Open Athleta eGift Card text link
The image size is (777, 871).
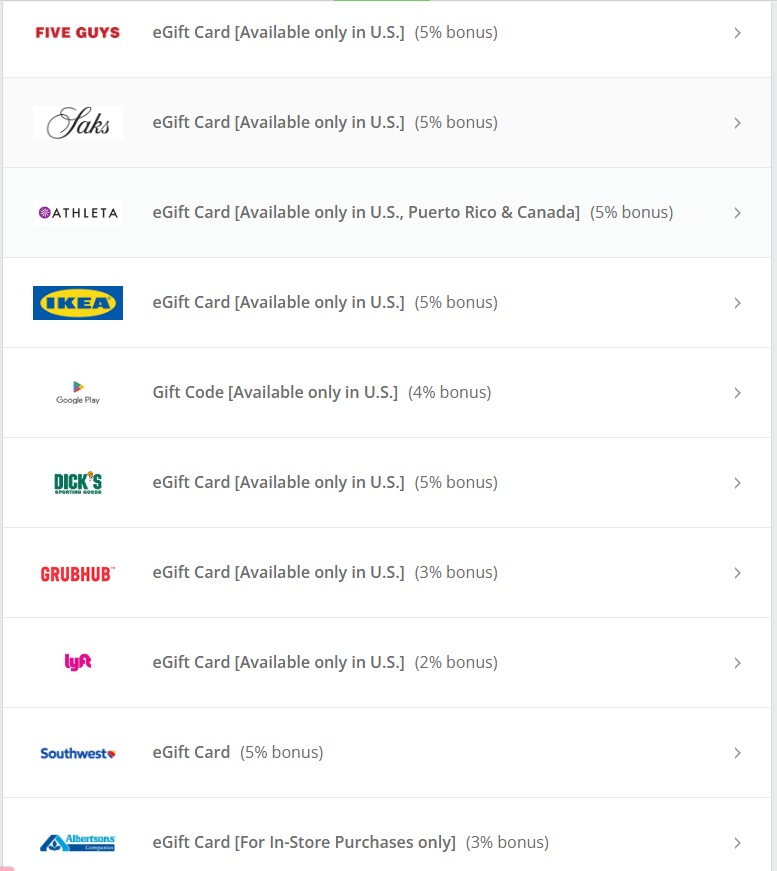366,212
